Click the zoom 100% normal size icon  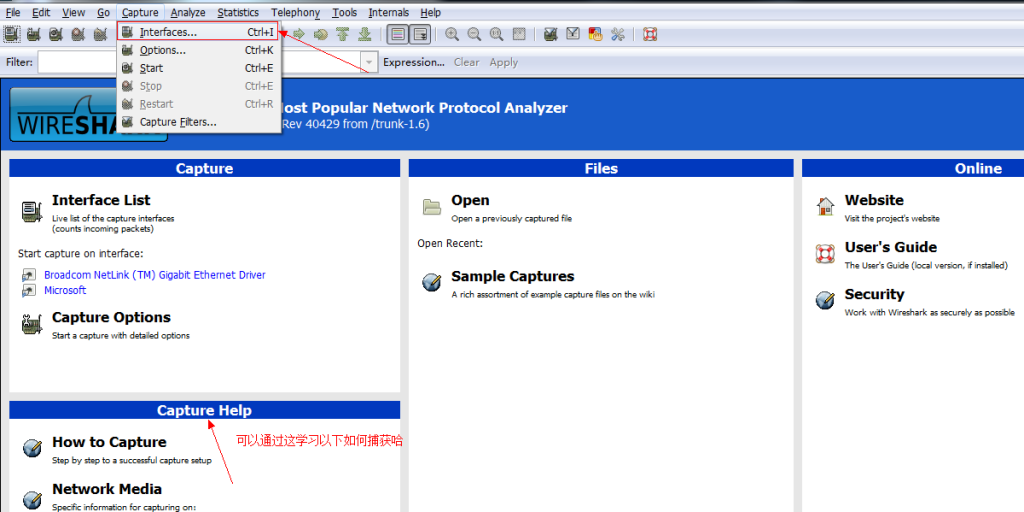click(496, 34)
